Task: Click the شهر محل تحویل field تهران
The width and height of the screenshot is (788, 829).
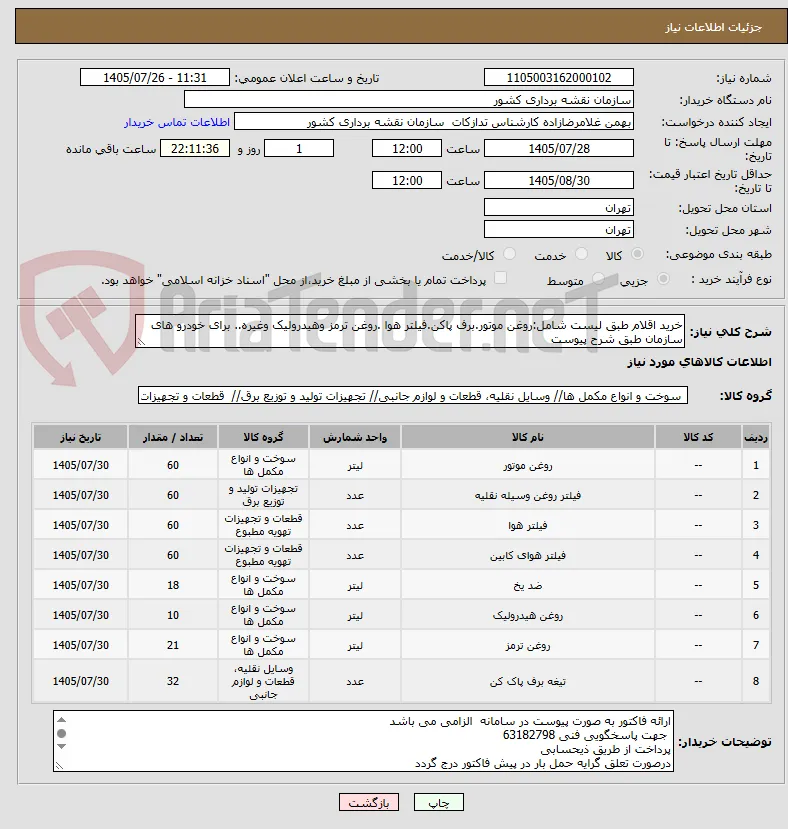Action: click(558, 230)
